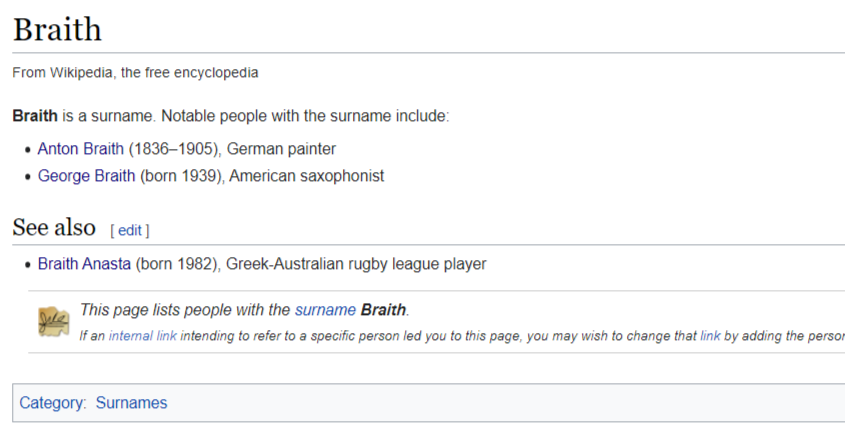Follow the Braith Anasta link
Screen dimensions: 845x430
coord(84,263)
